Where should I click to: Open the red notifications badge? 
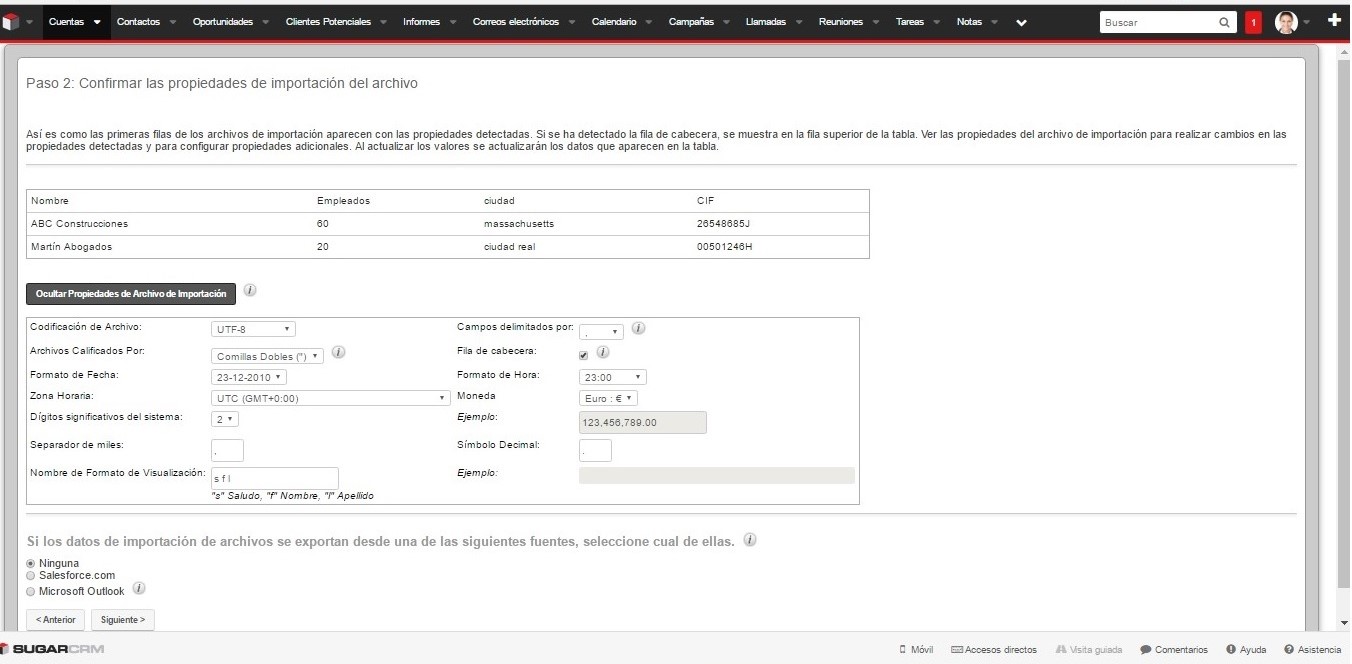coord(1253,22)
